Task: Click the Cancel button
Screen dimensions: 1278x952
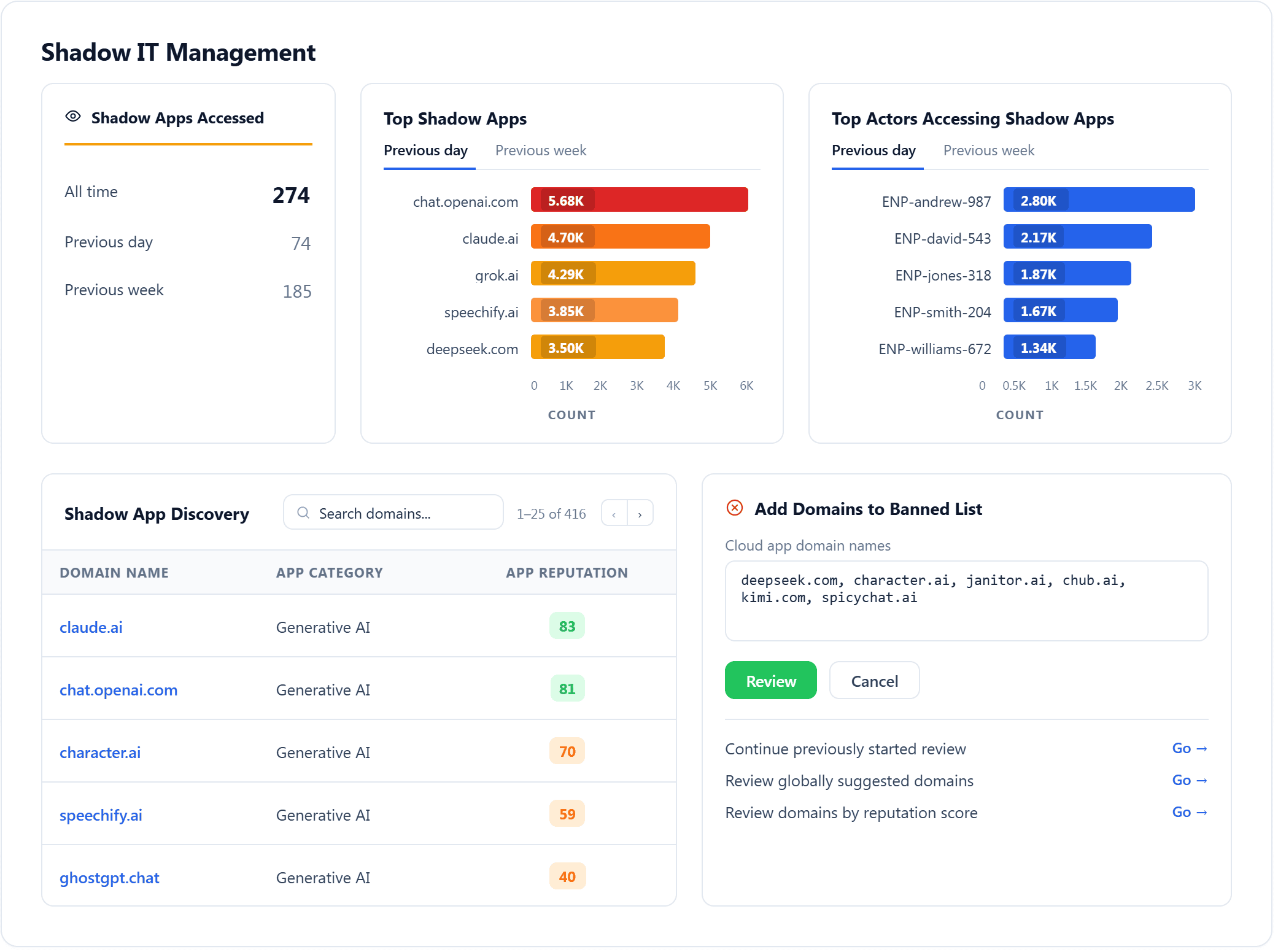Action: tap(875, 681)
